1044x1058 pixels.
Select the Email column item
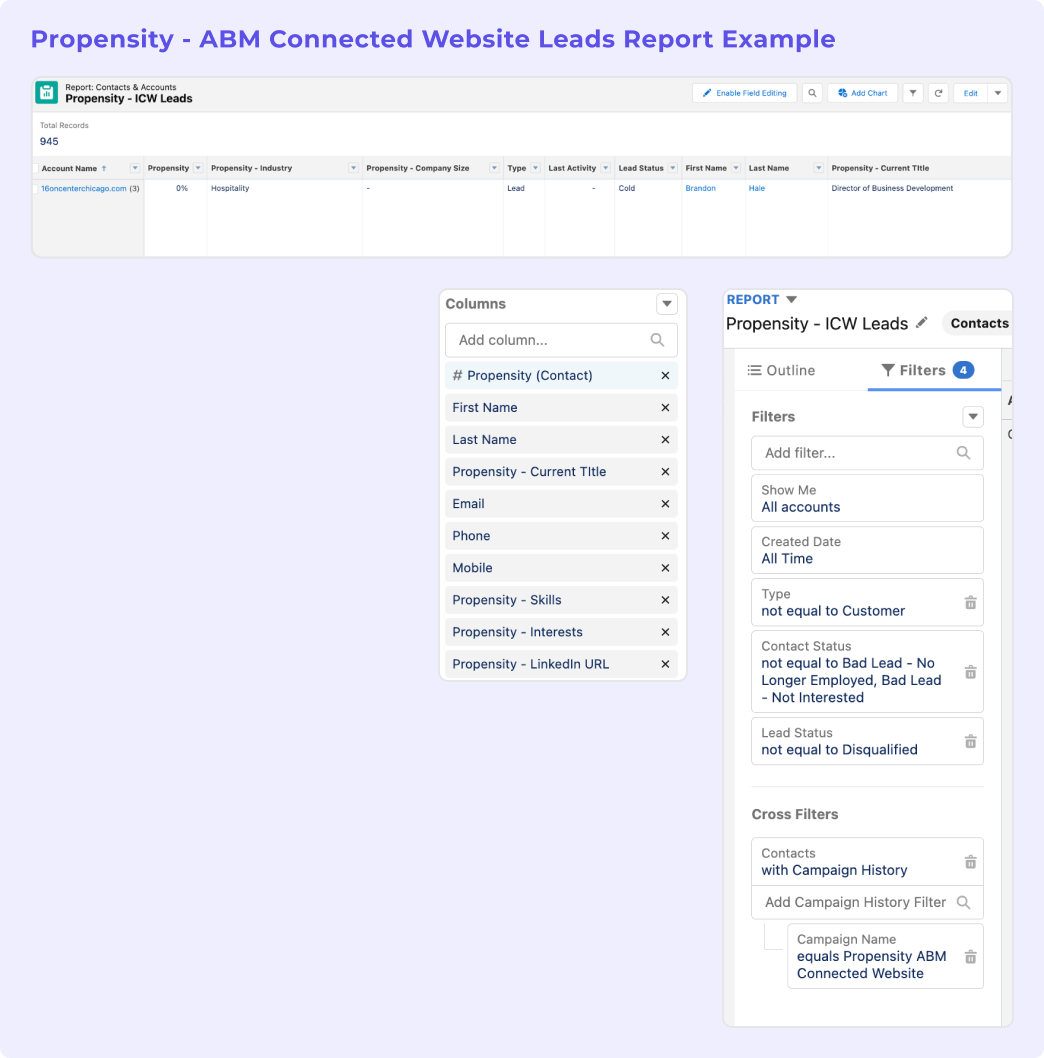[x=561, y=504]
